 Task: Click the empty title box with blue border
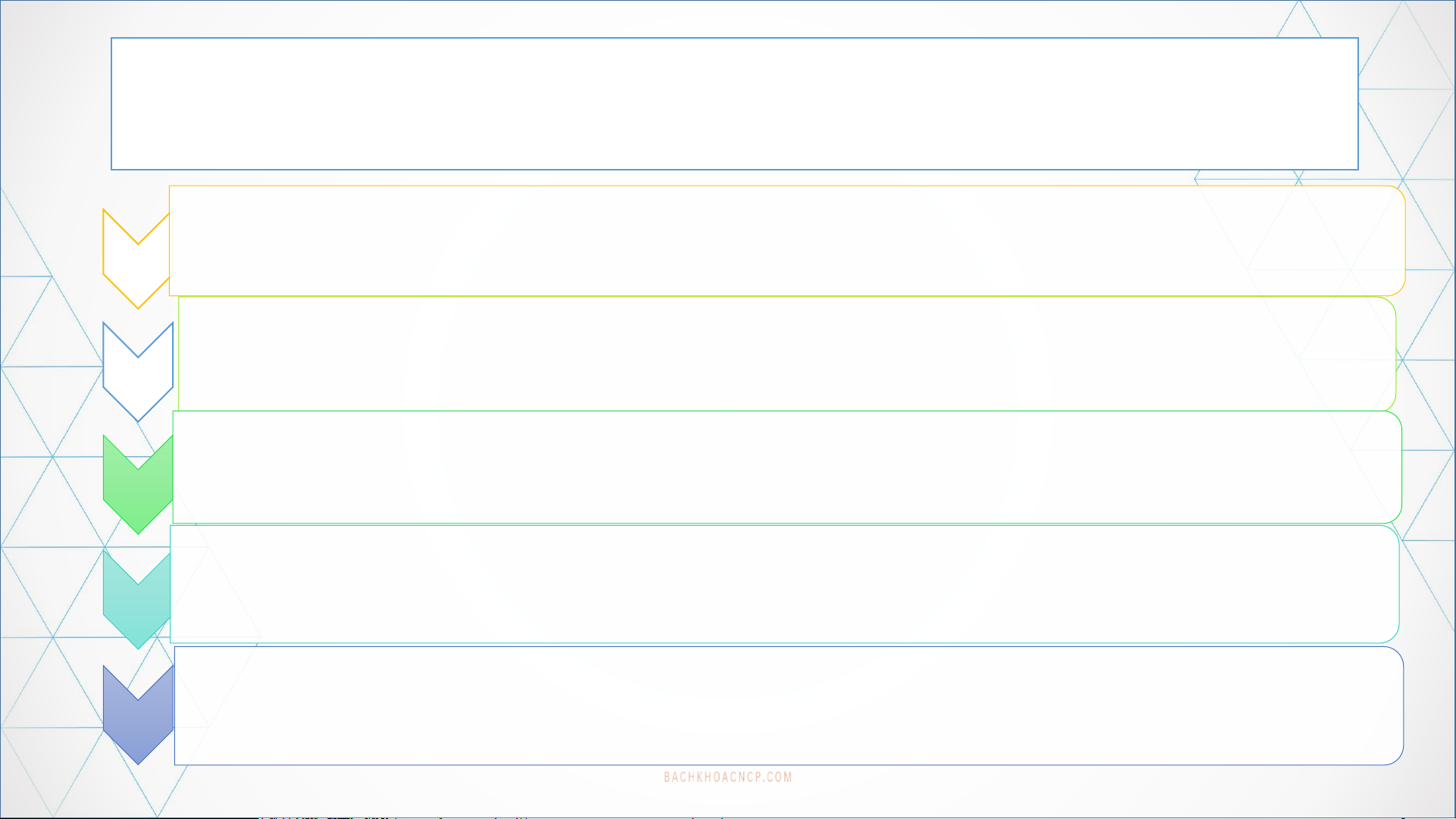click(734, 104)
